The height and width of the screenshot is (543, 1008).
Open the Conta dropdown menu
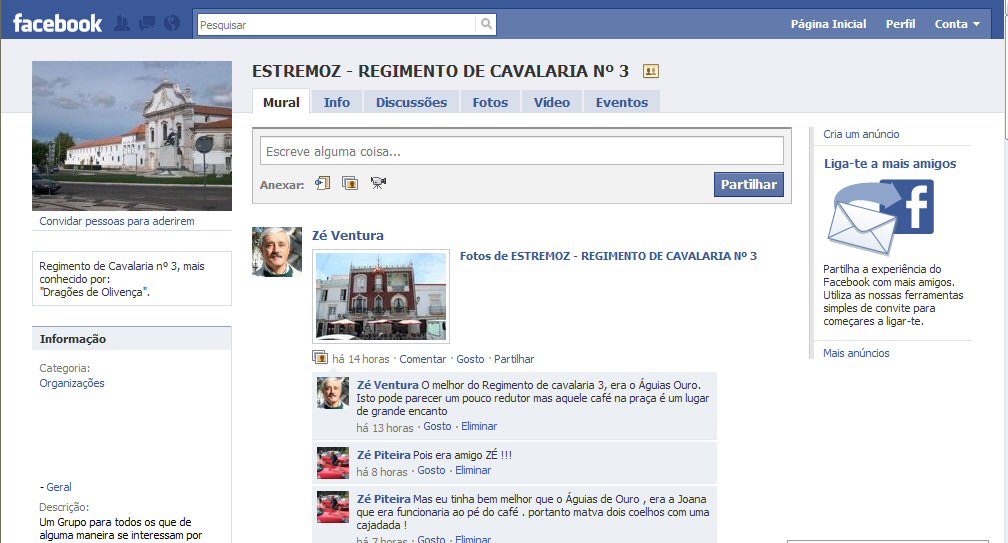[x=957, y=24]
